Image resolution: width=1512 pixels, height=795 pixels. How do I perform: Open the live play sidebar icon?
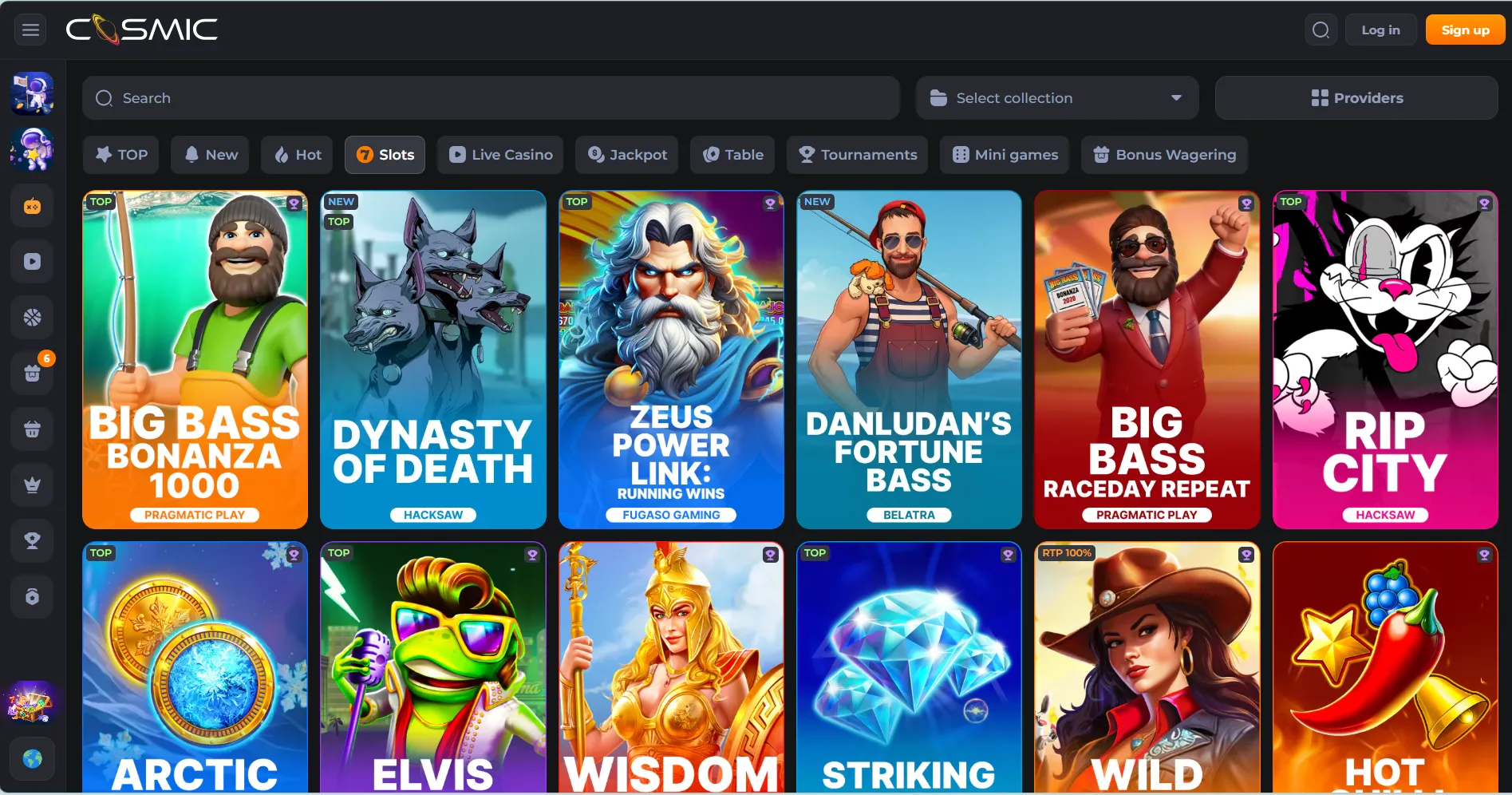coord(32,262)
